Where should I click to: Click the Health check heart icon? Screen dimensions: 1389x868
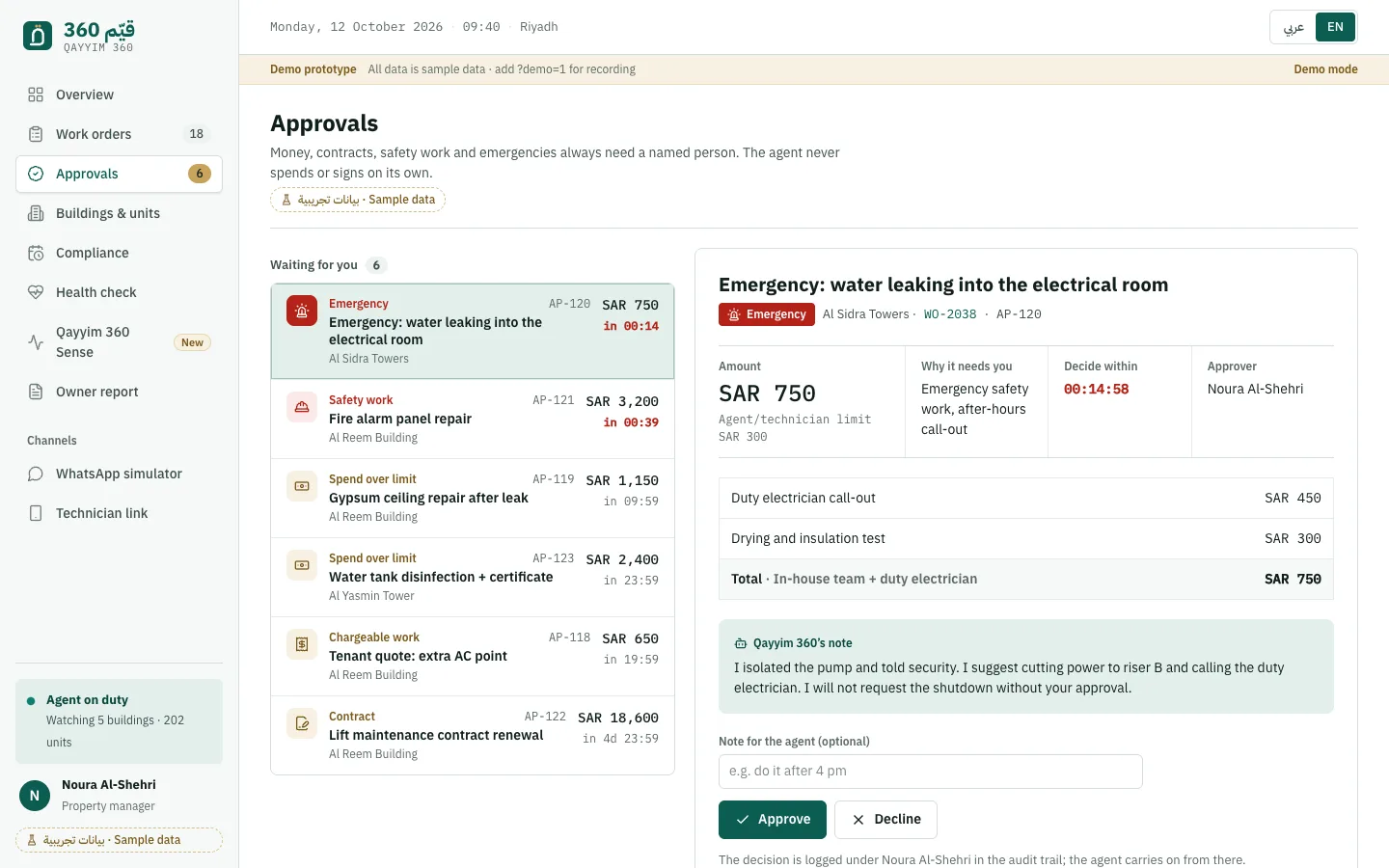(36, 292)
